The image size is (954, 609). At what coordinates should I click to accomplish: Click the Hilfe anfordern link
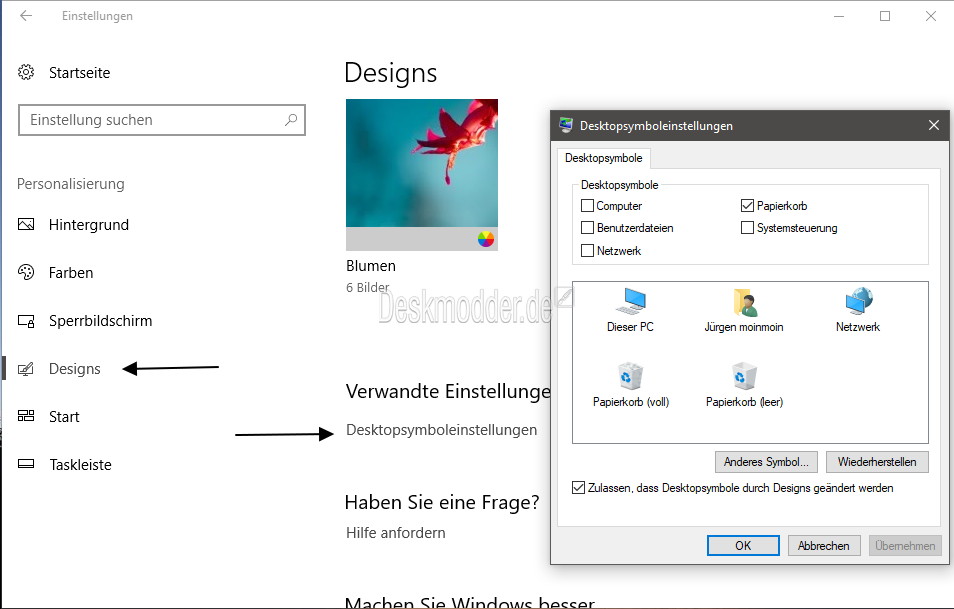point(395,533)
